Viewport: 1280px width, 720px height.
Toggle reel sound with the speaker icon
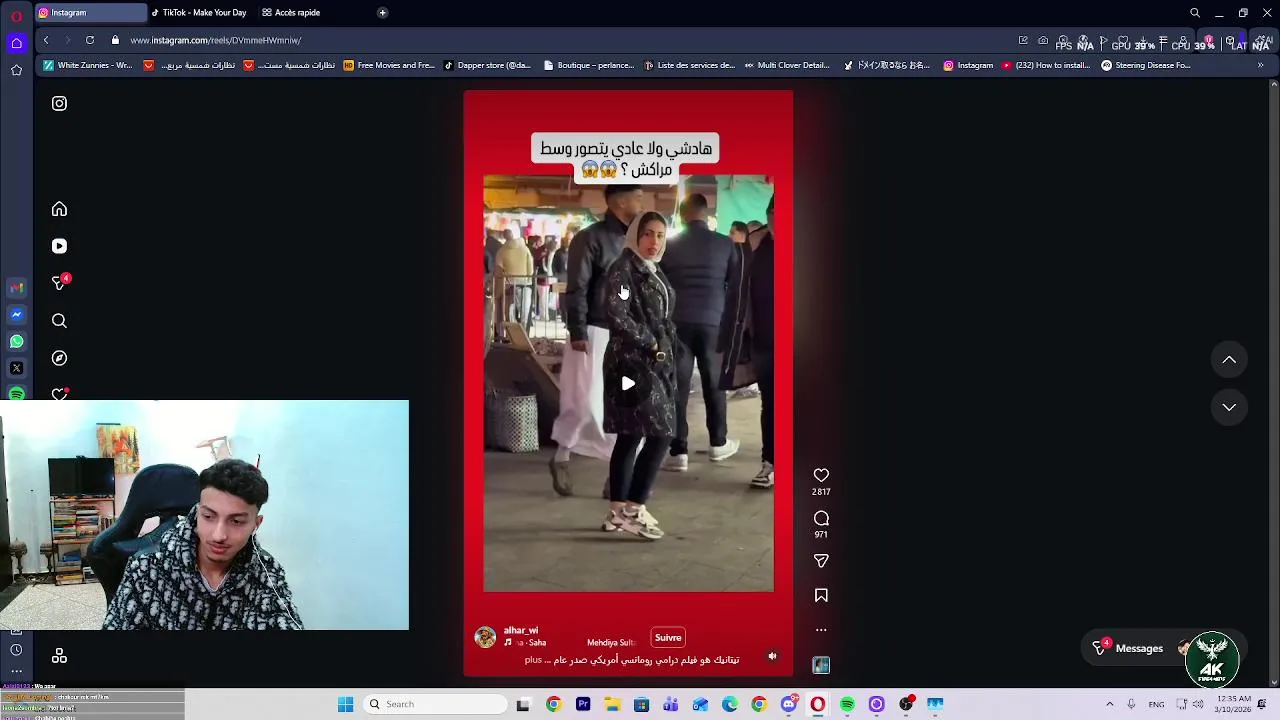[772, 656]
